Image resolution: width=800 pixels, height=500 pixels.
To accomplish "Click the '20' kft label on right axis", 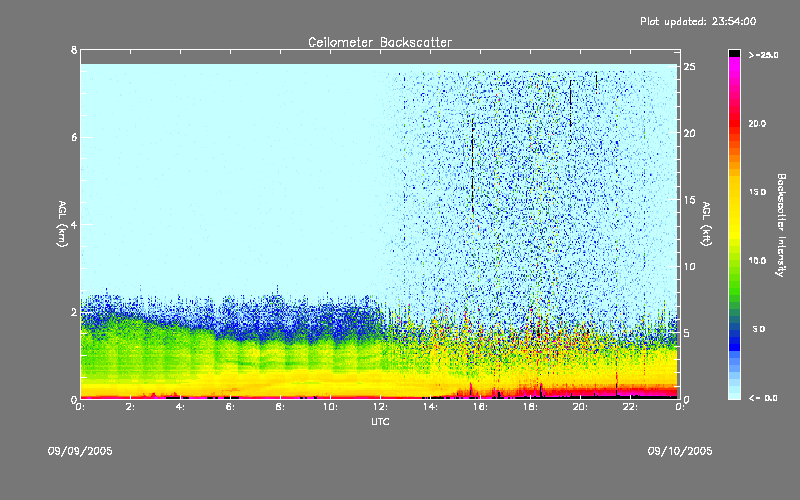I will point(689,134).
